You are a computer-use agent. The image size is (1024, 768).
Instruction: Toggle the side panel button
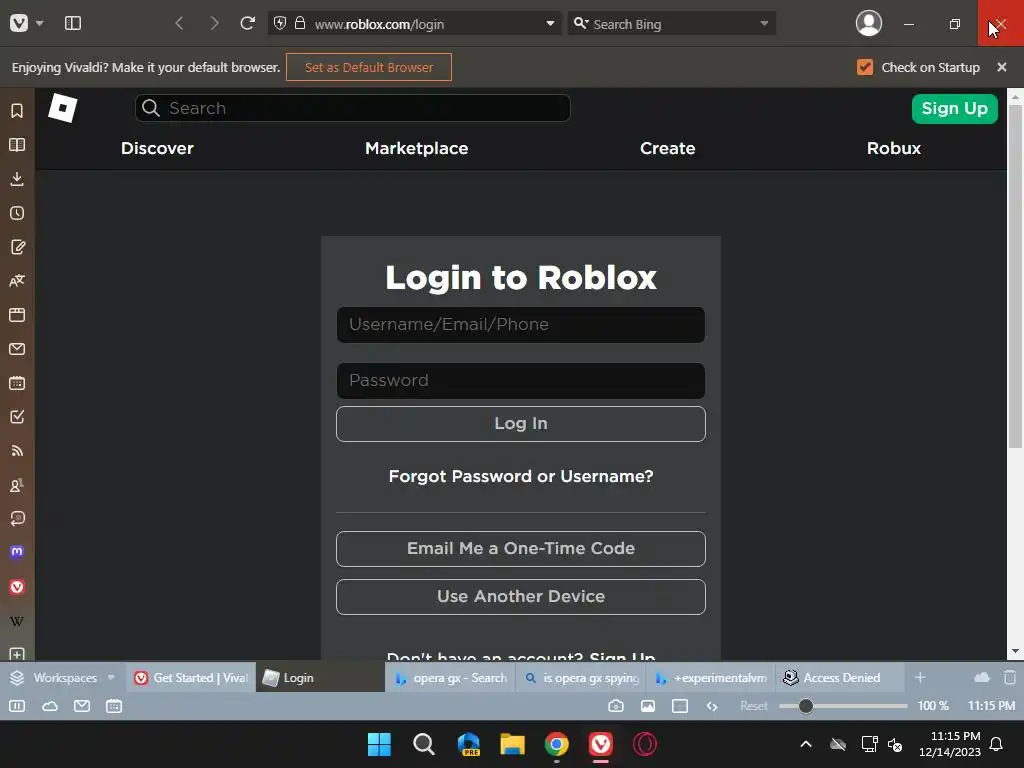click(72, 24)
